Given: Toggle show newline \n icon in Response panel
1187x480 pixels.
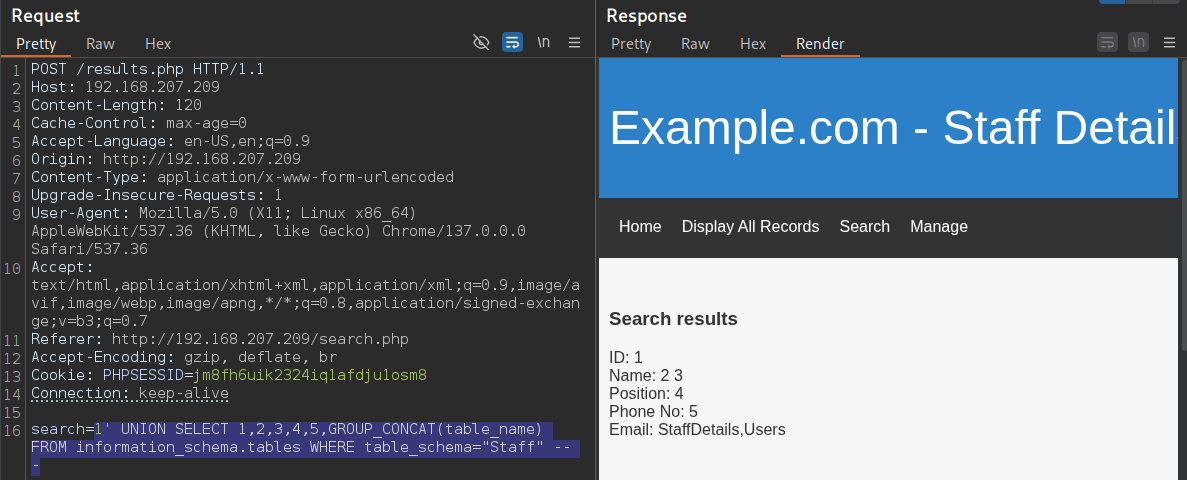Looking at the screenshot, I should tap(1139, 42).
